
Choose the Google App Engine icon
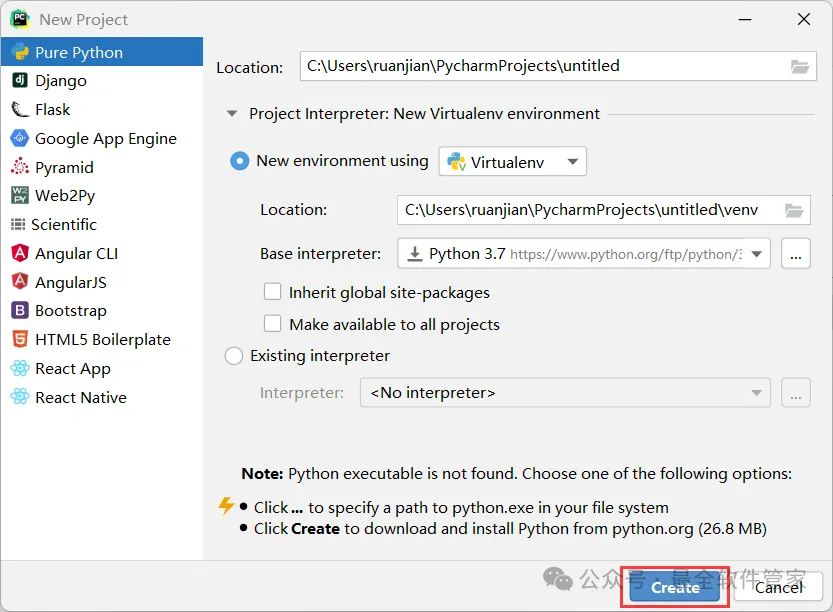(19, 139)
